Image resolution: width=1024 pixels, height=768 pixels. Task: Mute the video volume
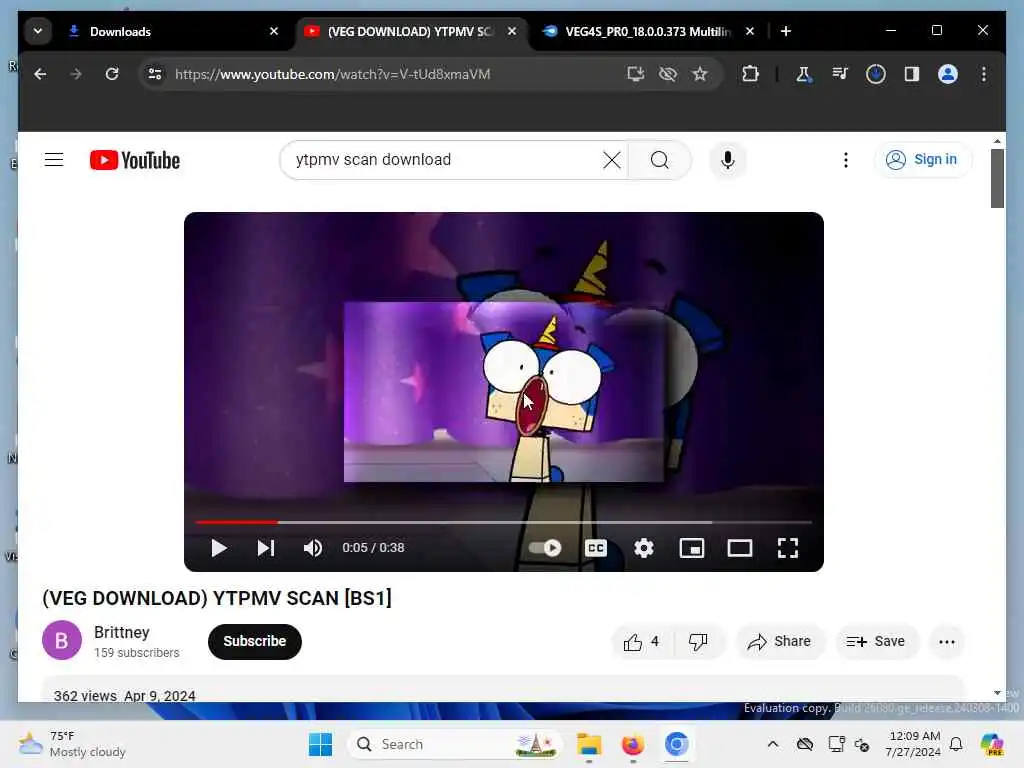click(313, 548)
